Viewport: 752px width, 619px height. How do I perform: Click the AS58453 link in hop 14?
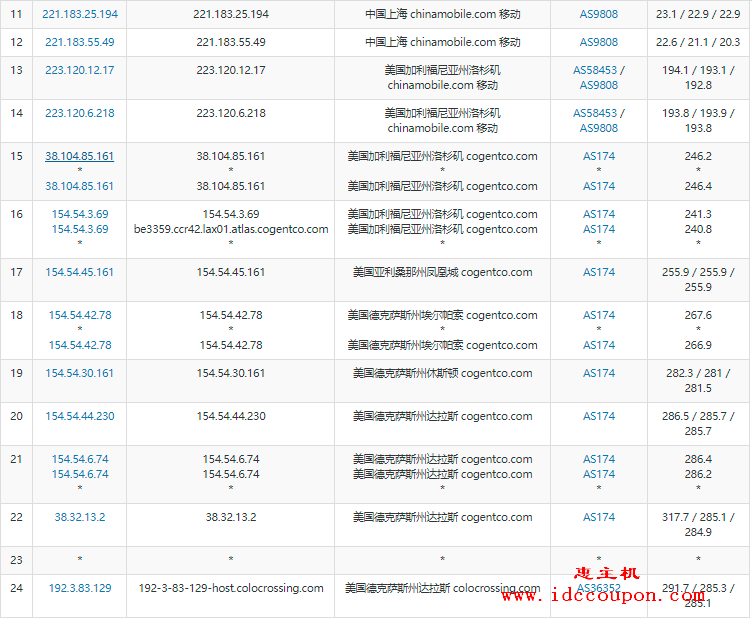point(595,113)
